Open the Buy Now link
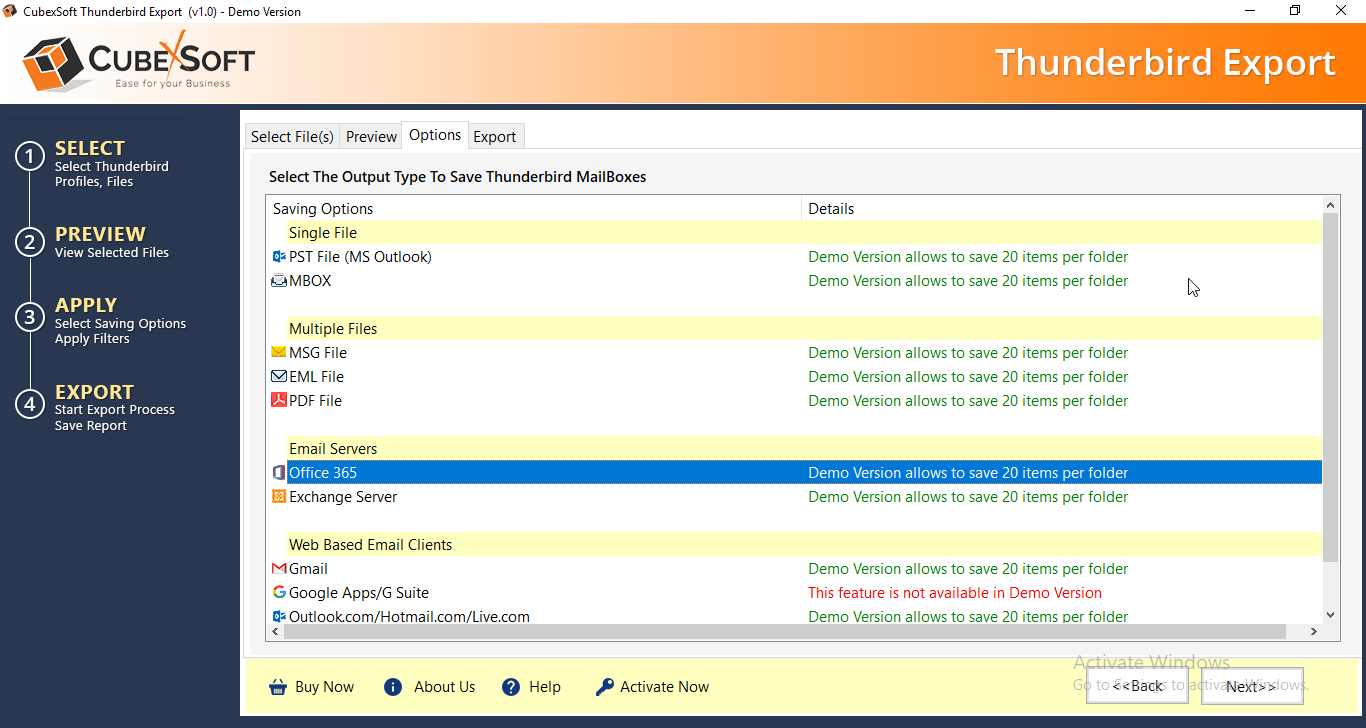This screenshot has width=1366, height=728. click(324, 687)
